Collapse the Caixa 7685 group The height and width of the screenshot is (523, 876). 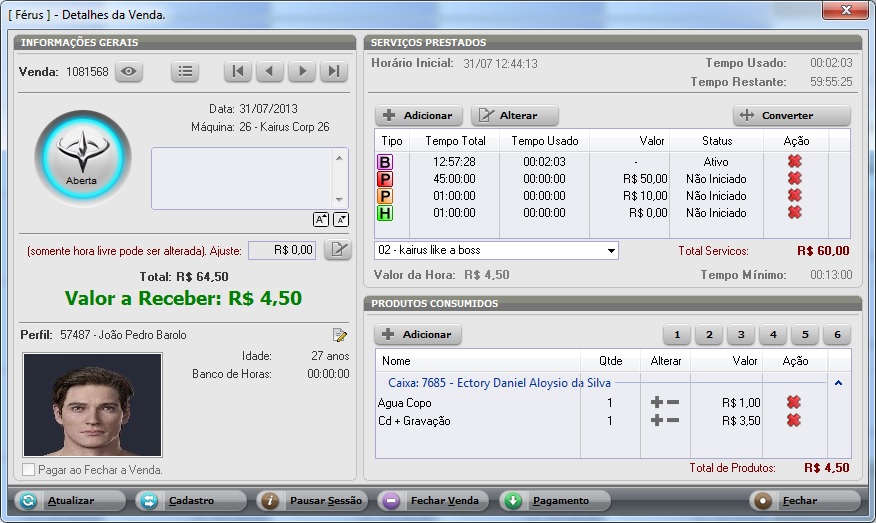(838, 383)
